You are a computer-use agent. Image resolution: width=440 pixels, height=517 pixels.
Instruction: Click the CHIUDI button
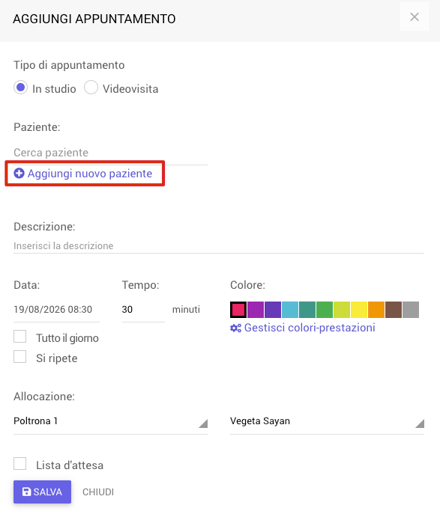(98, 492)
